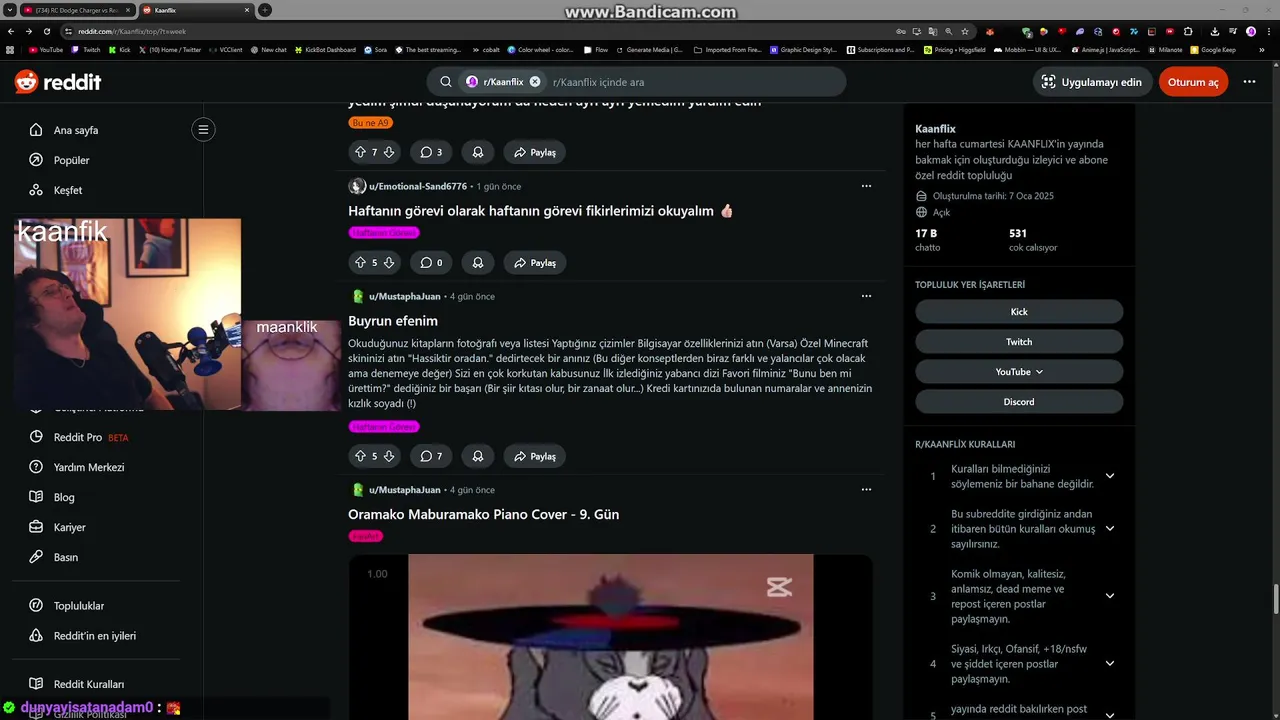This screenshot has width=1280, height=720.
Task: Click the page vertical scrollbar
Action: click(x=1275, y=600)
